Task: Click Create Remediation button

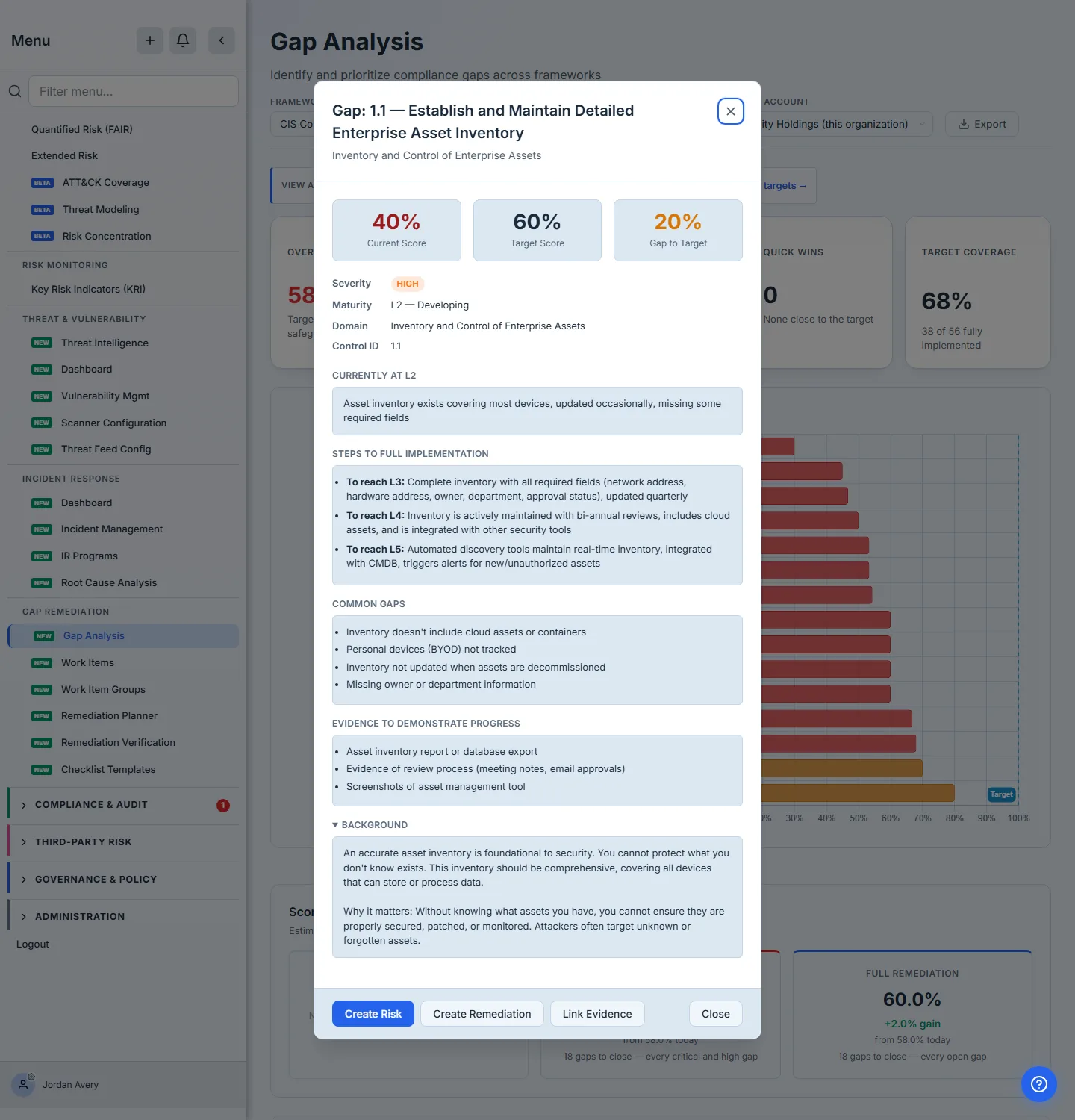Action: [x=482, y=1014]
